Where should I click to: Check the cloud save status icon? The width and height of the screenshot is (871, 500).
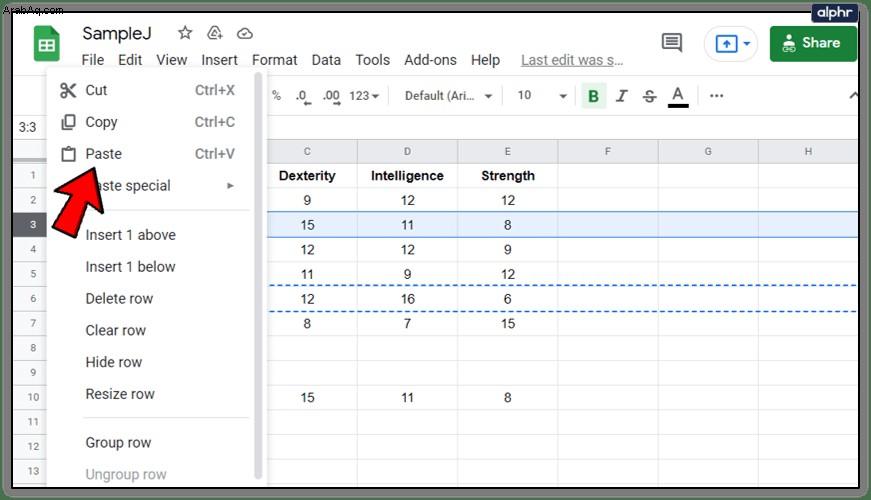point(245,34)
